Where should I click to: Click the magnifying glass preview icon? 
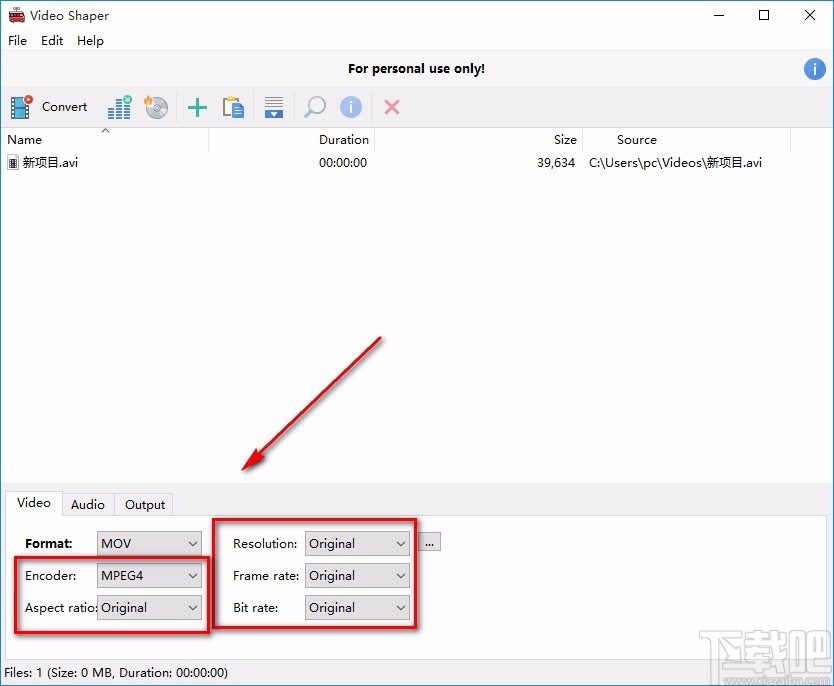point(315,107)
